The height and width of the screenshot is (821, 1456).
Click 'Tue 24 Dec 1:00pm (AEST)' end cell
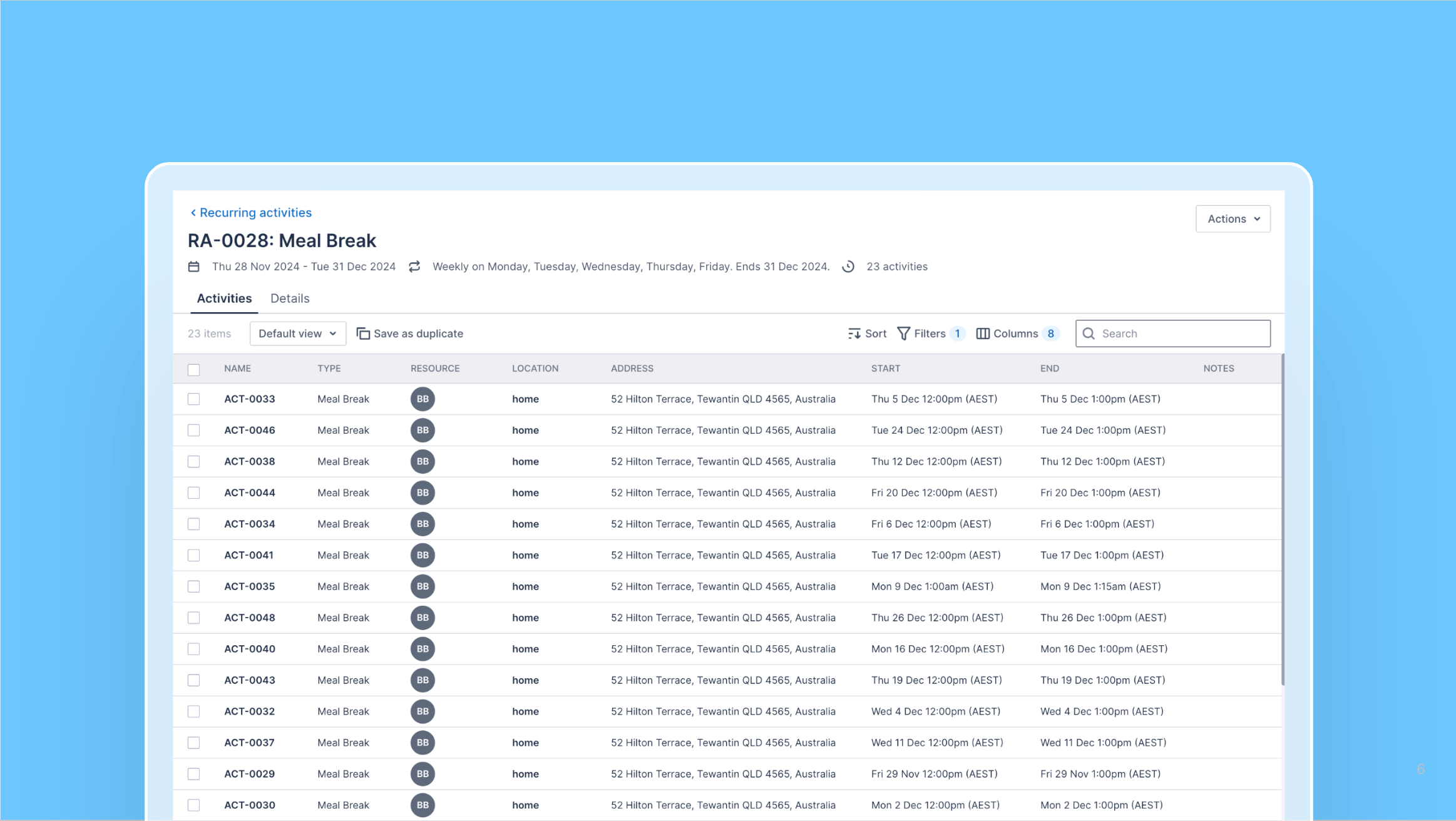coord(1103,431)
